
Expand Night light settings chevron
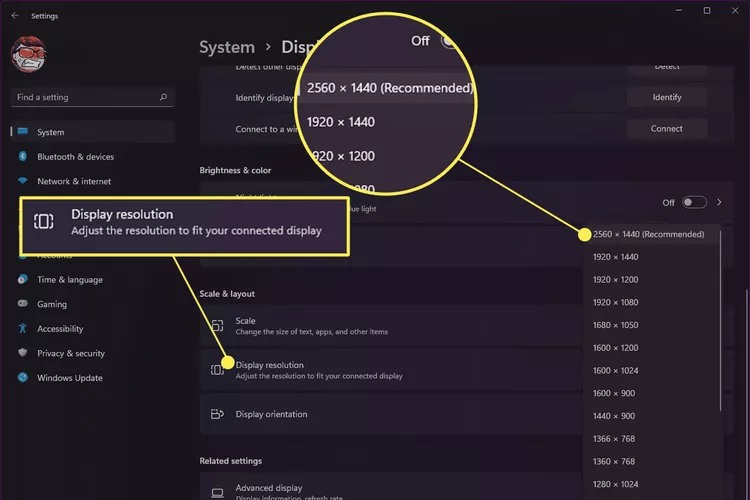tap(718, 202)
